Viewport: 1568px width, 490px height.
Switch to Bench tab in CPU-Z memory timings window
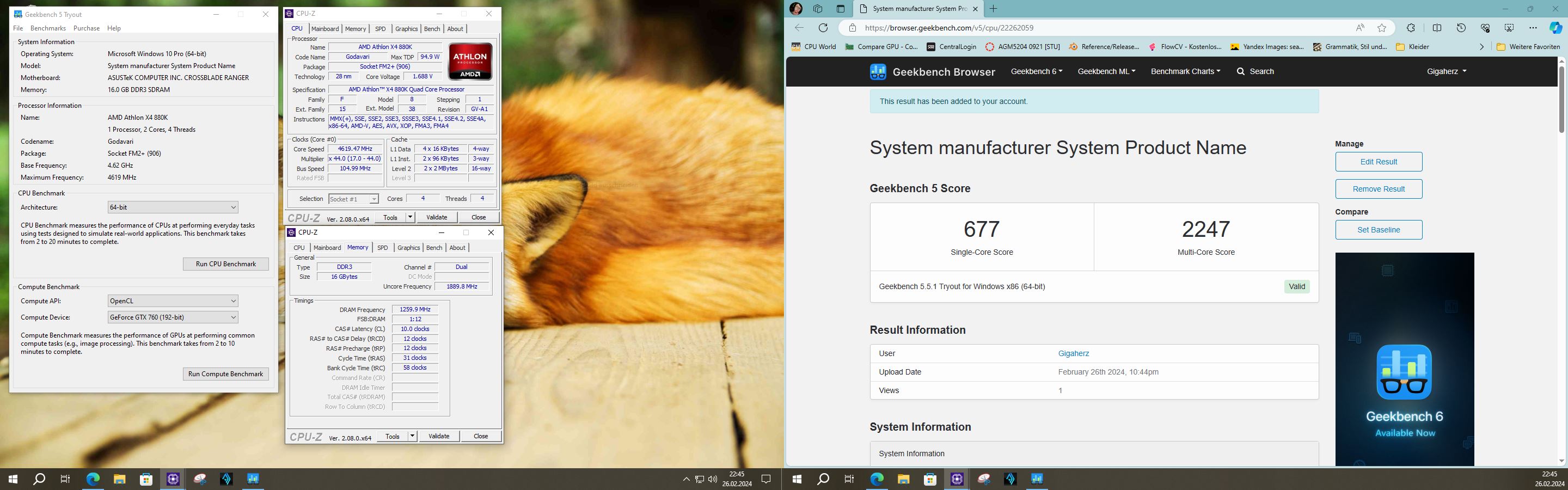434,248
